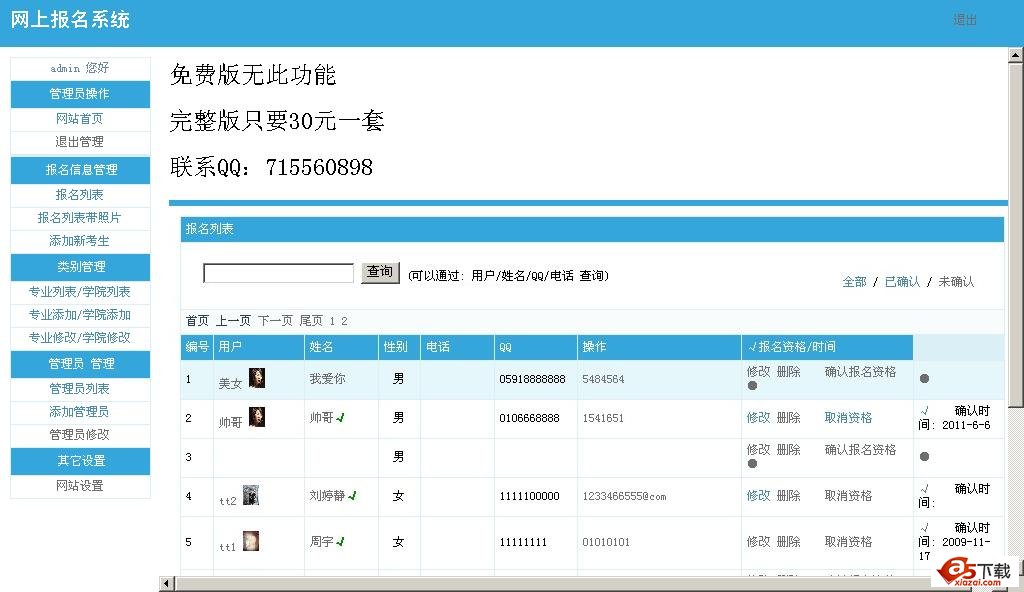1024x592 pixels.
Task: Open 管理员修改 in the sidebar
Action: pos(80,435)
